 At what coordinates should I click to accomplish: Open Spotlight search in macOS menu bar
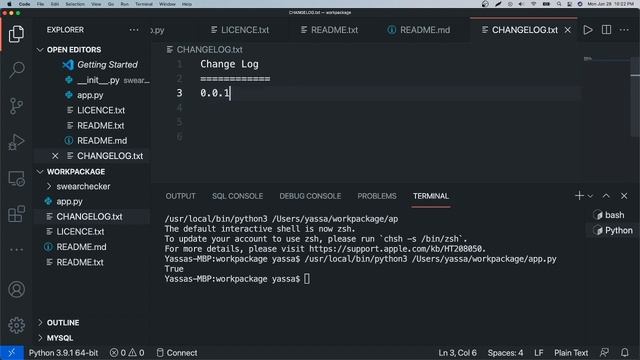point(559,4)
